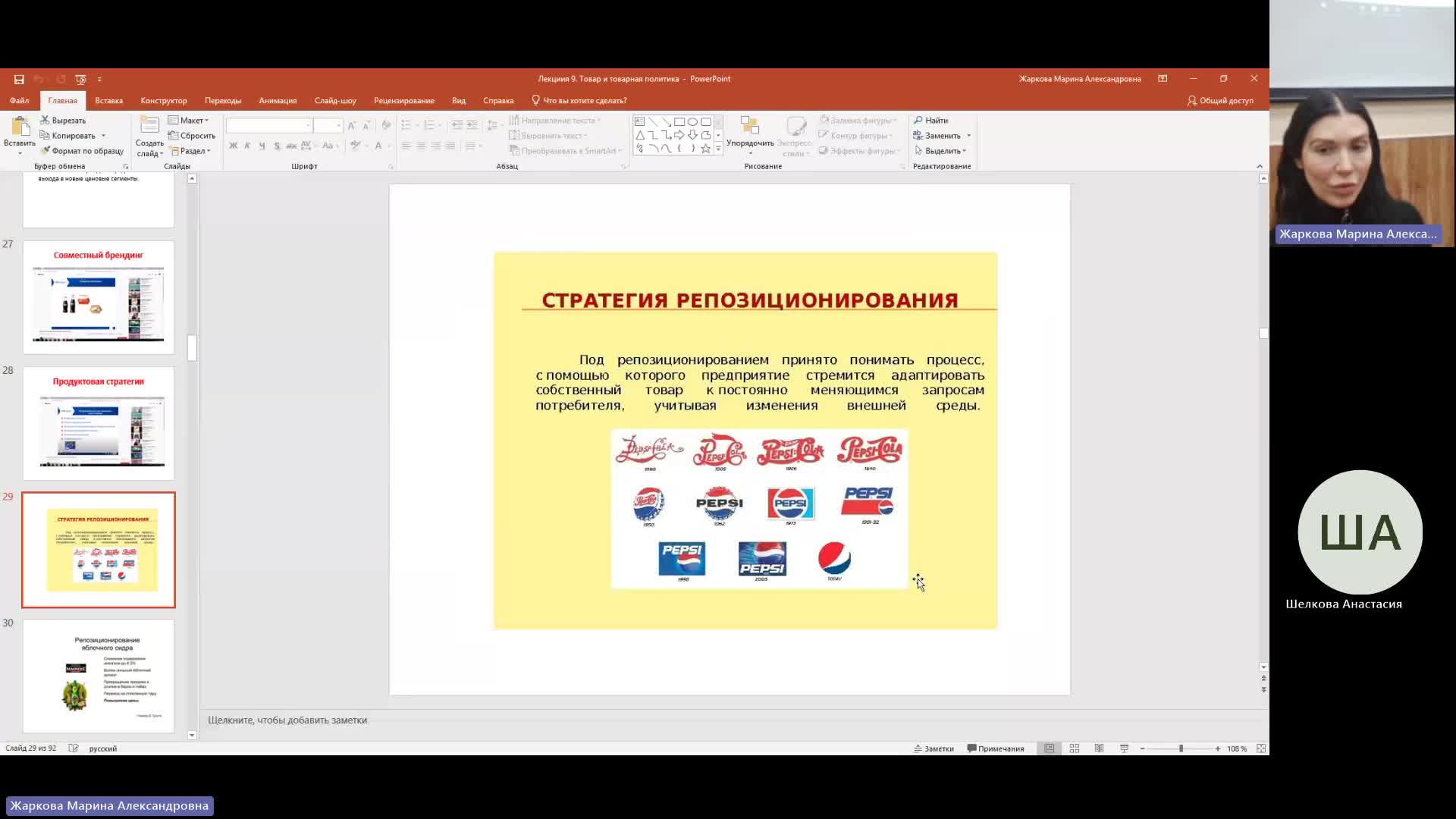
Task: Select slide 28 thumbnail Продуктовая стратегия
Action: pos(99,423)
